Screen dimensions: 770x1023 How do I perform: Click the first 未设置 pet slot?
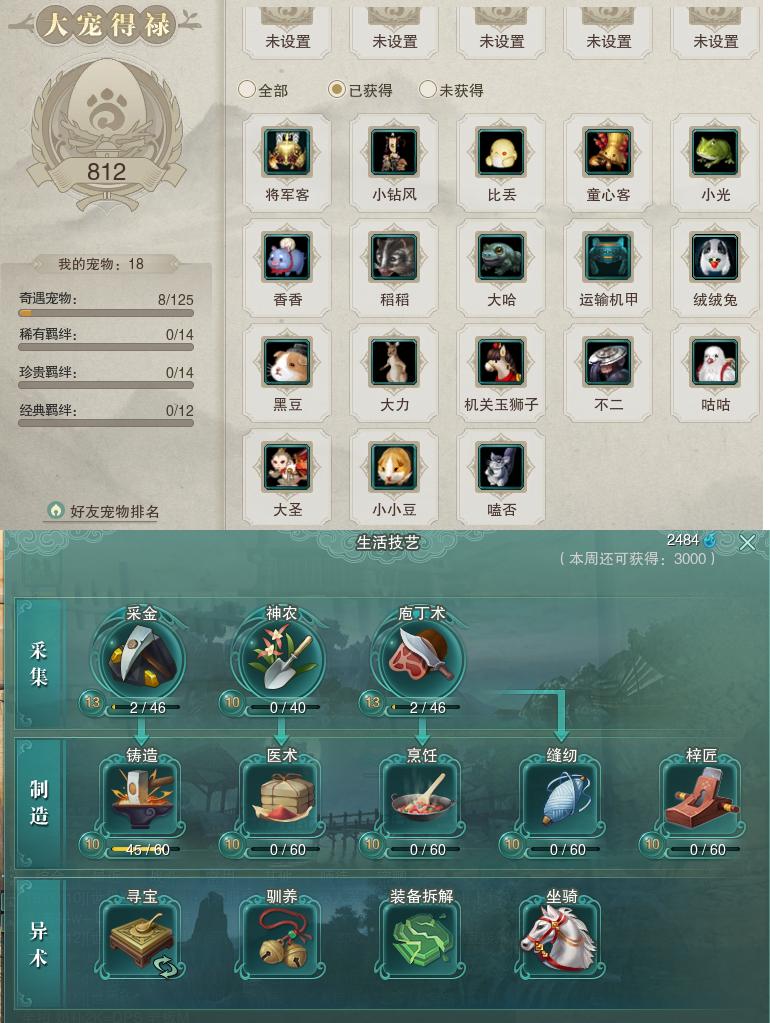pos(287,33)
